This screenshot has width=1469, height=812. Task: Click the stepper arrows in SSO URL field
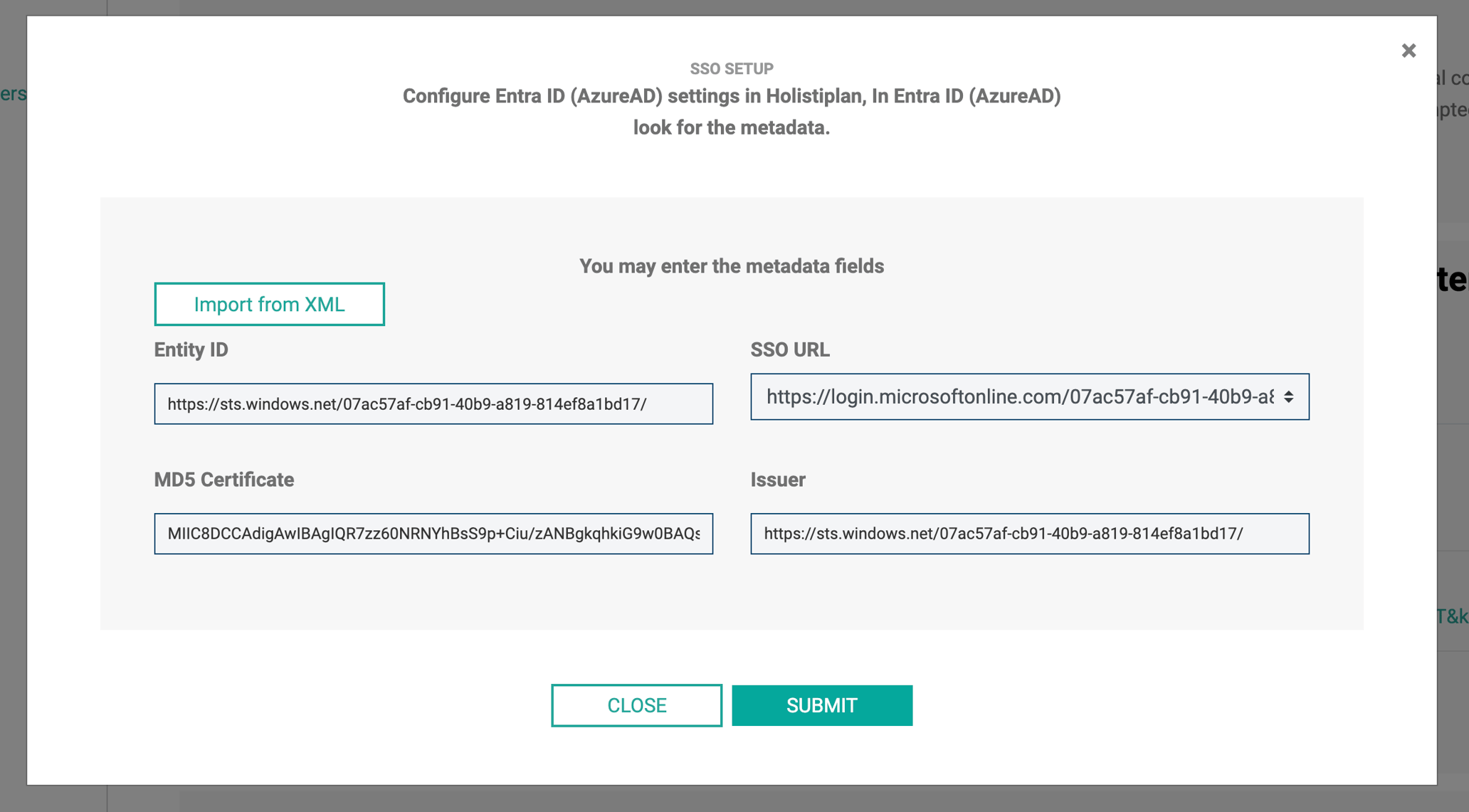coord(1290,397)
